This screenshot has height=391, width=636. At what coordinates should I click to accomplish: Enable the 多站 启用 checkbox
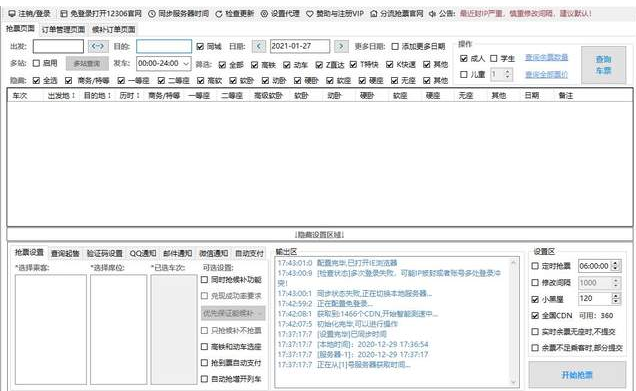(x=36, y=63)
